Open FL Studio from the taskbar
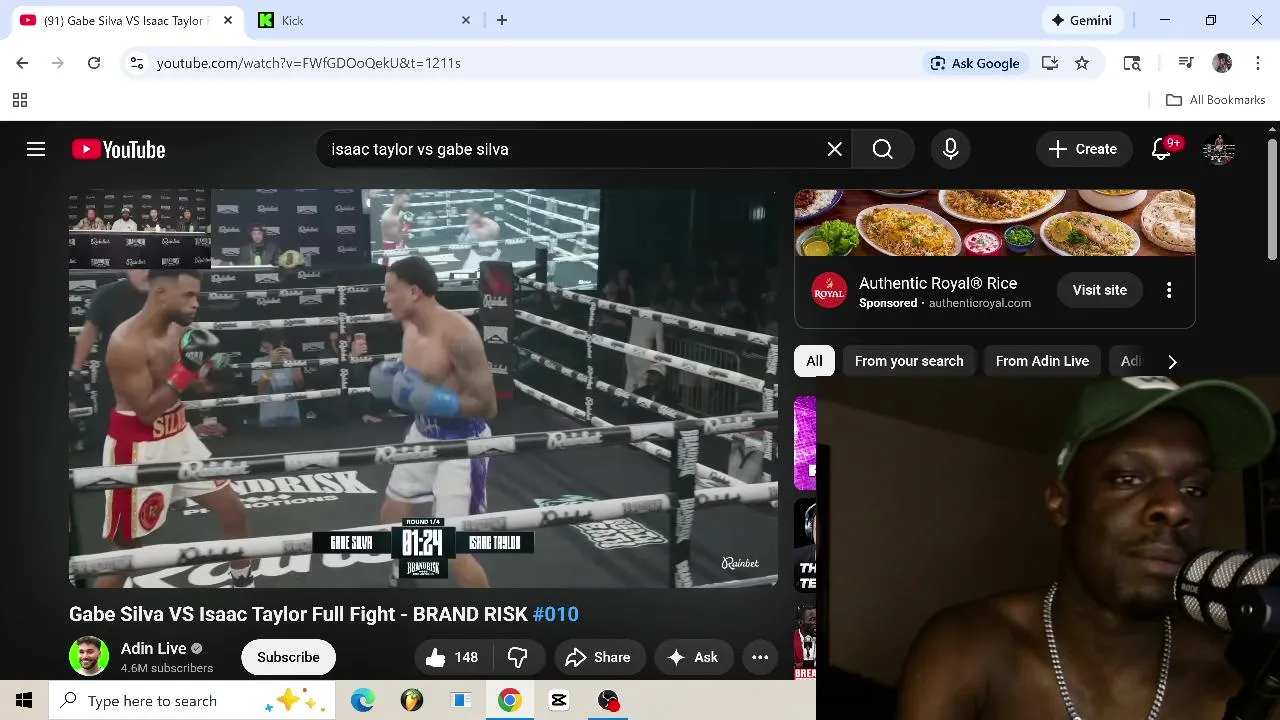 pos(411,701)
